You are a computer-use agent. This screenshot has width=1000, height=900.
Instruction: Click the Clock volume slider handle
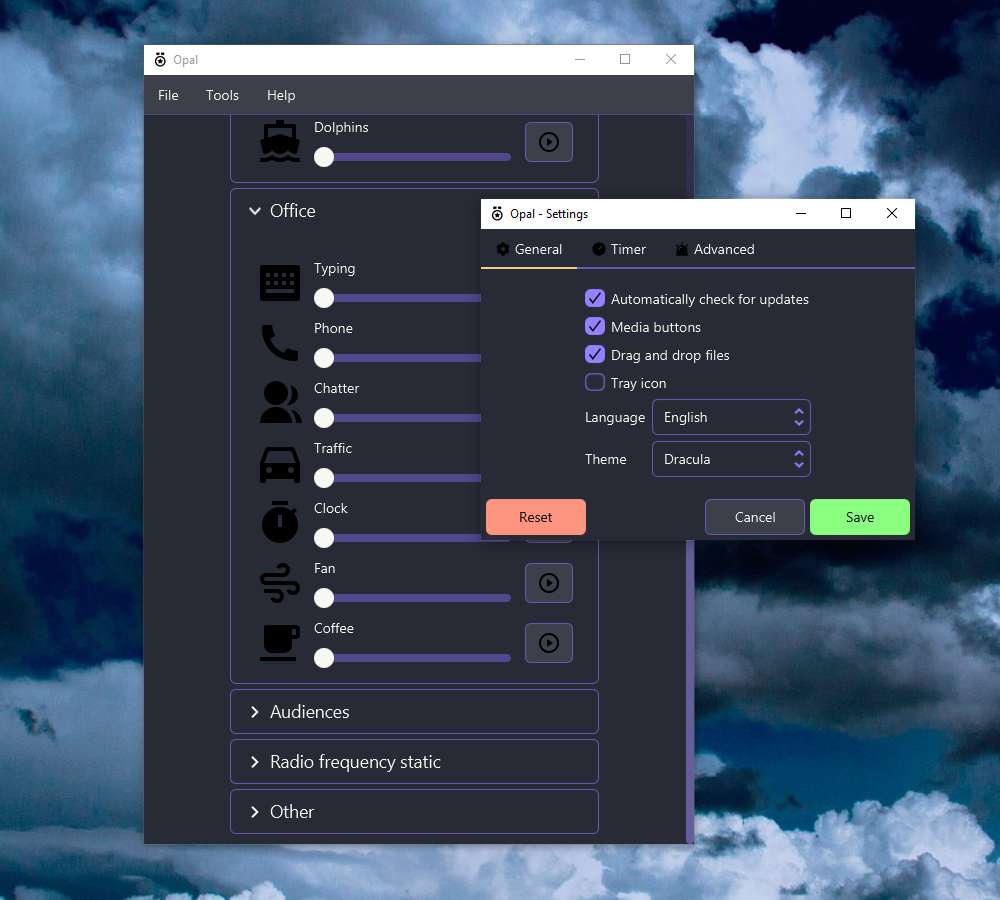(x=324, y=538)
